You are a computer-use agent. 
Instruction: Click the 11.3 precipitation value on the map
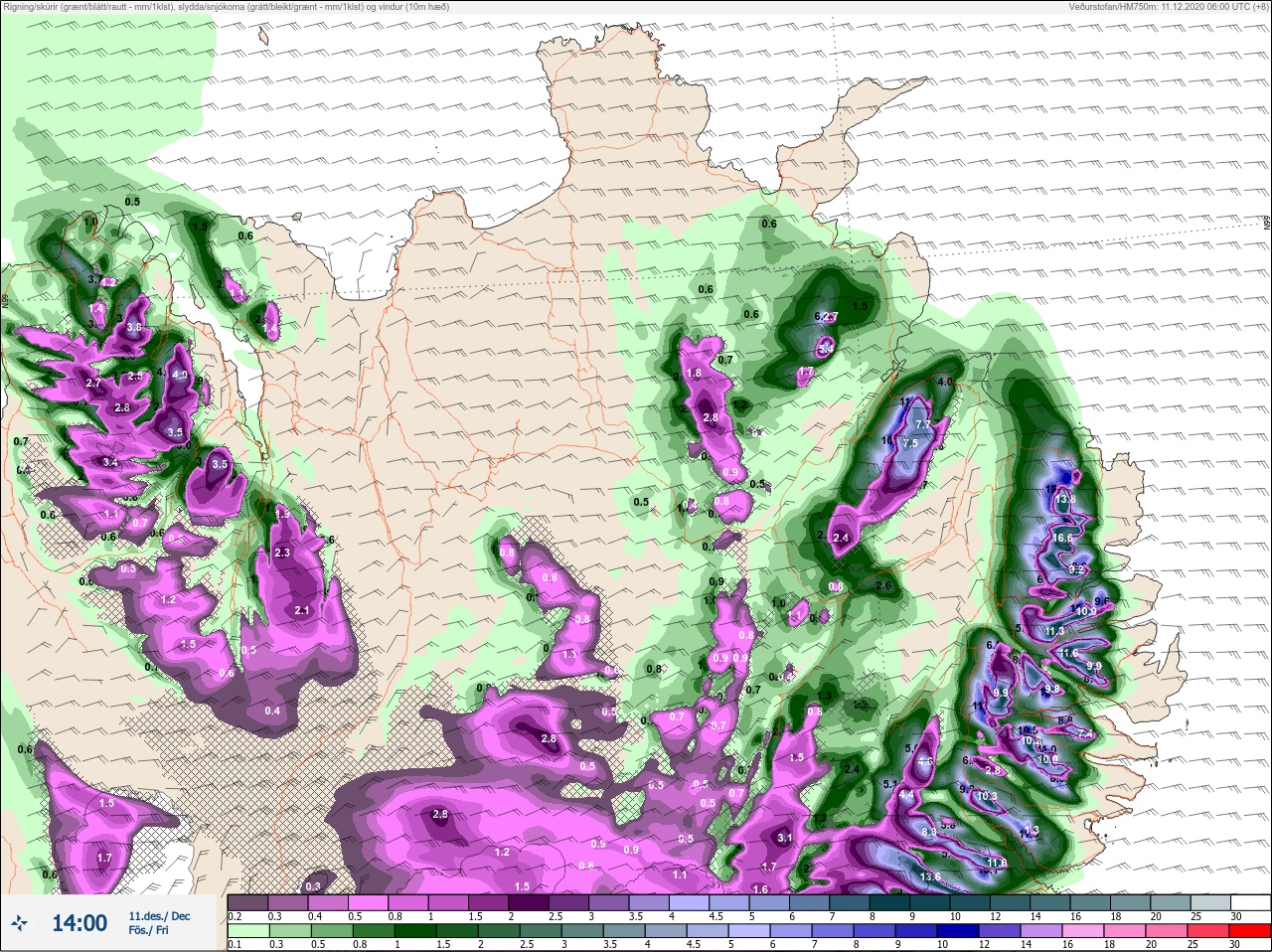pos(1054,631)
